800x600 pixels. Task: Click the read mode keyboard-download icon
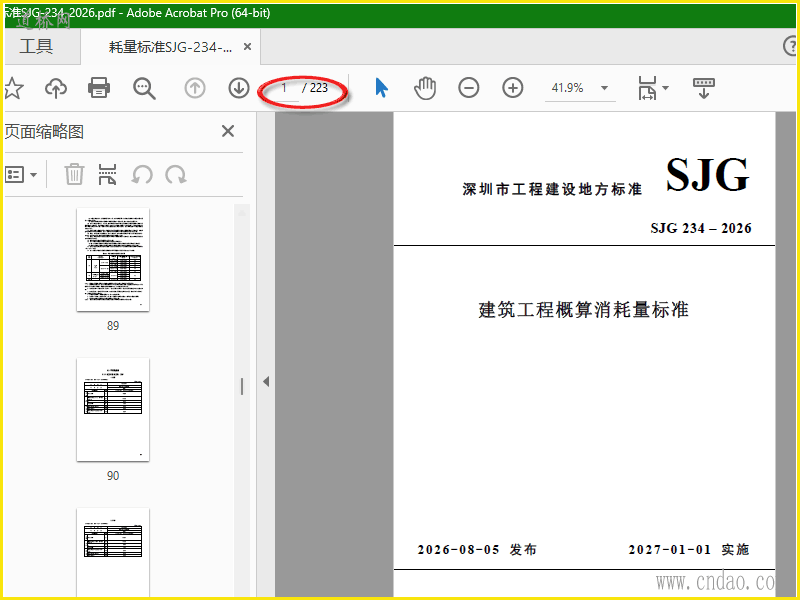coord(704,88)
